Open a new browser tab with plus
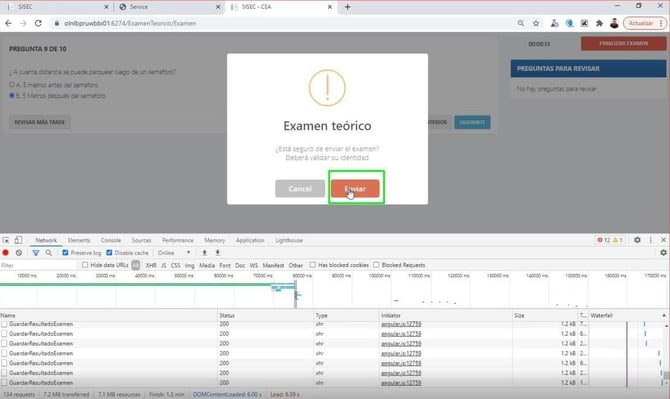 pos(347,7)
